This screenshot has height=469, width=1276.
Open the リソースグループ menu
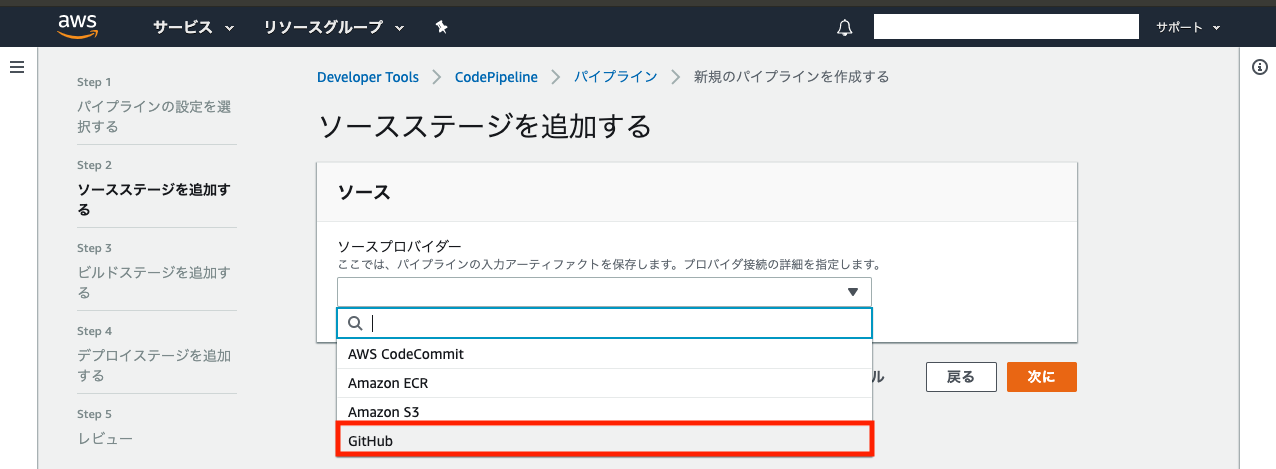[x=333, y=28]
